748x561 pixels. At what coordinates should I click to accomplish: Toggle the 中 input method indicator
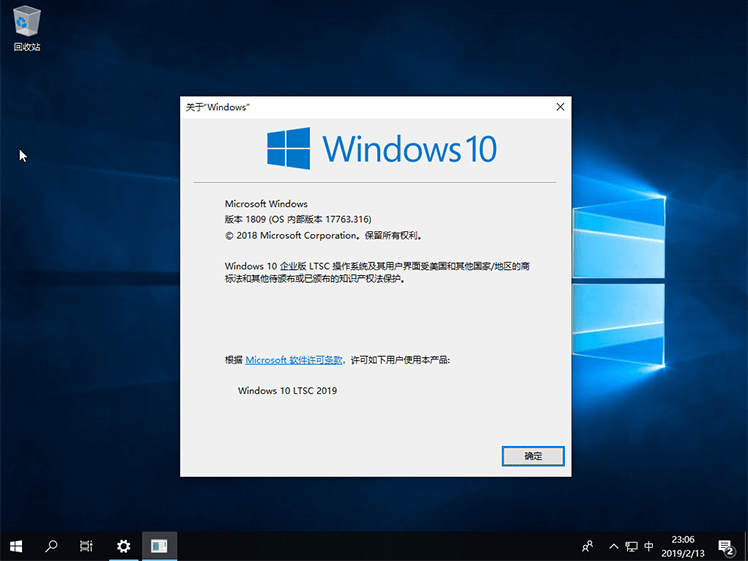pos(650,546)
